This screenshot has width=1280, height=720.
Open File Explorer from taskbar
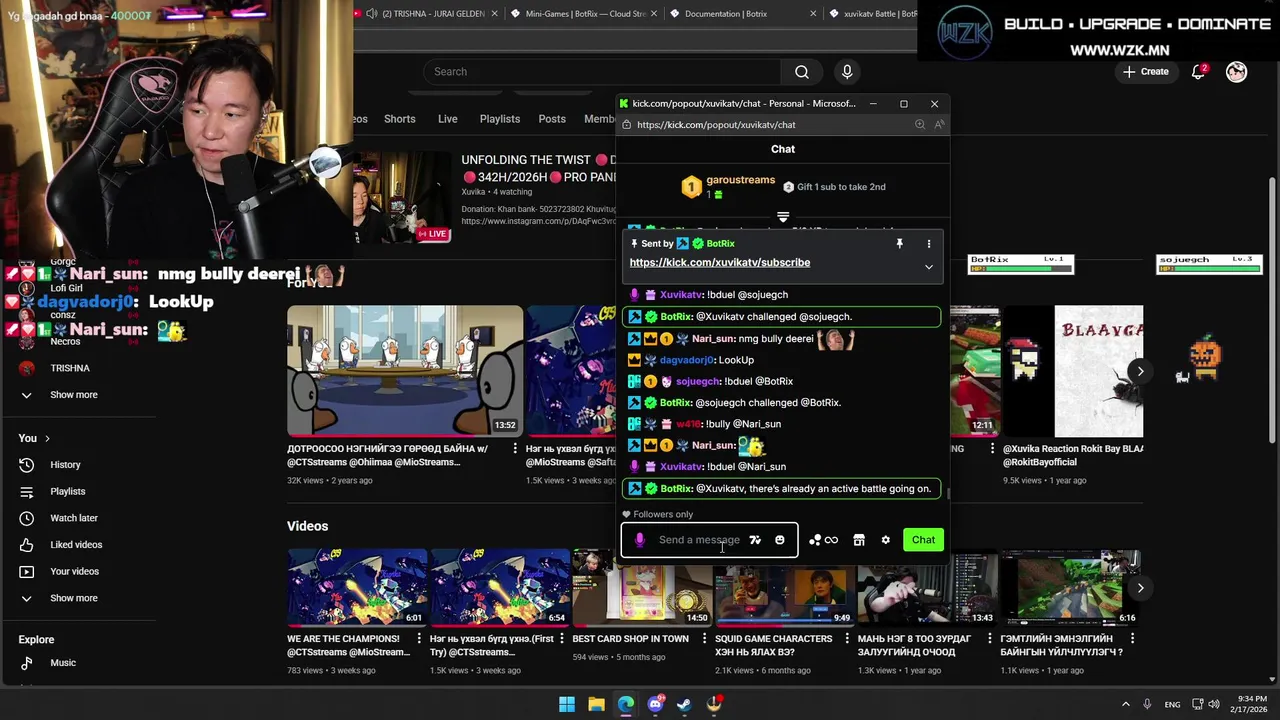click(x=596, y=704)
